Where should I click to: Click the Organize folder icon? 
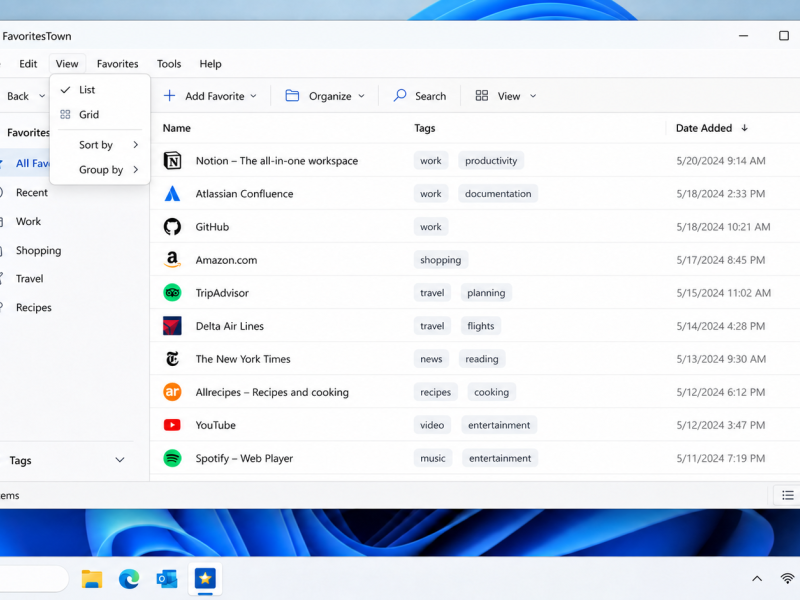(x=292, y=96)
